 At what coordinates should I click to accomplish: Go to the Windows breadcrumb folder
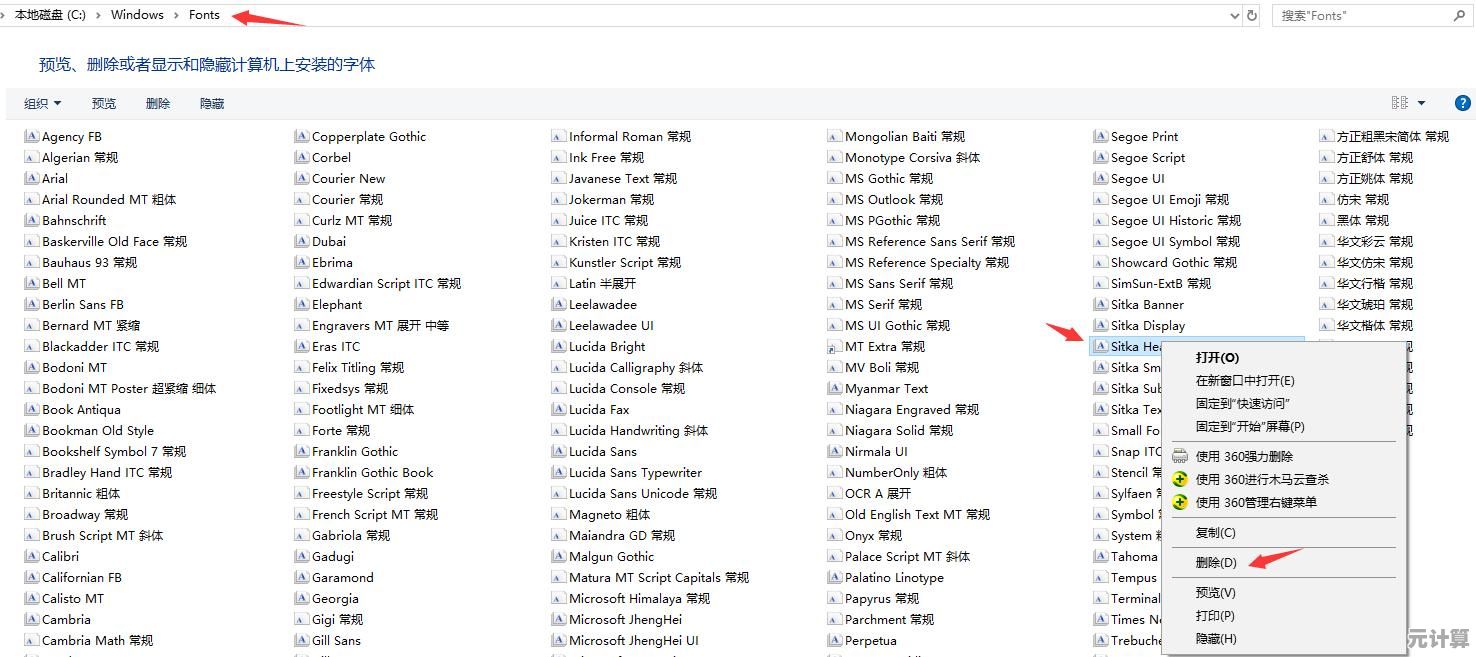click(137, 15)
